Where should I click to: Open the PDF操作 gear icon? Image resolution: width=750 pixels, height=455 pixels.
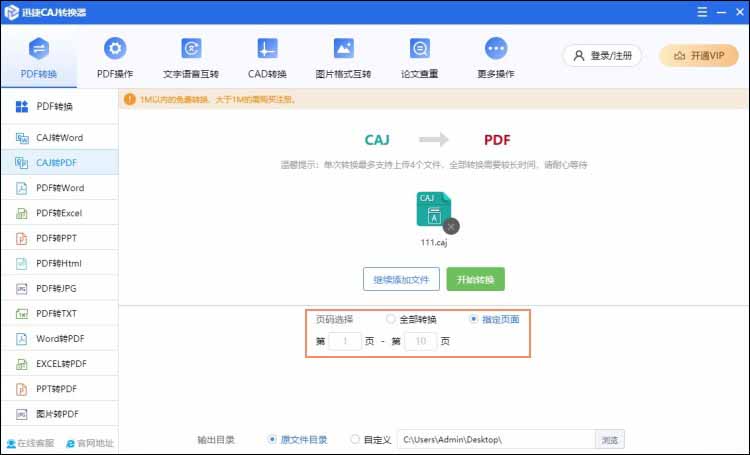115,48
